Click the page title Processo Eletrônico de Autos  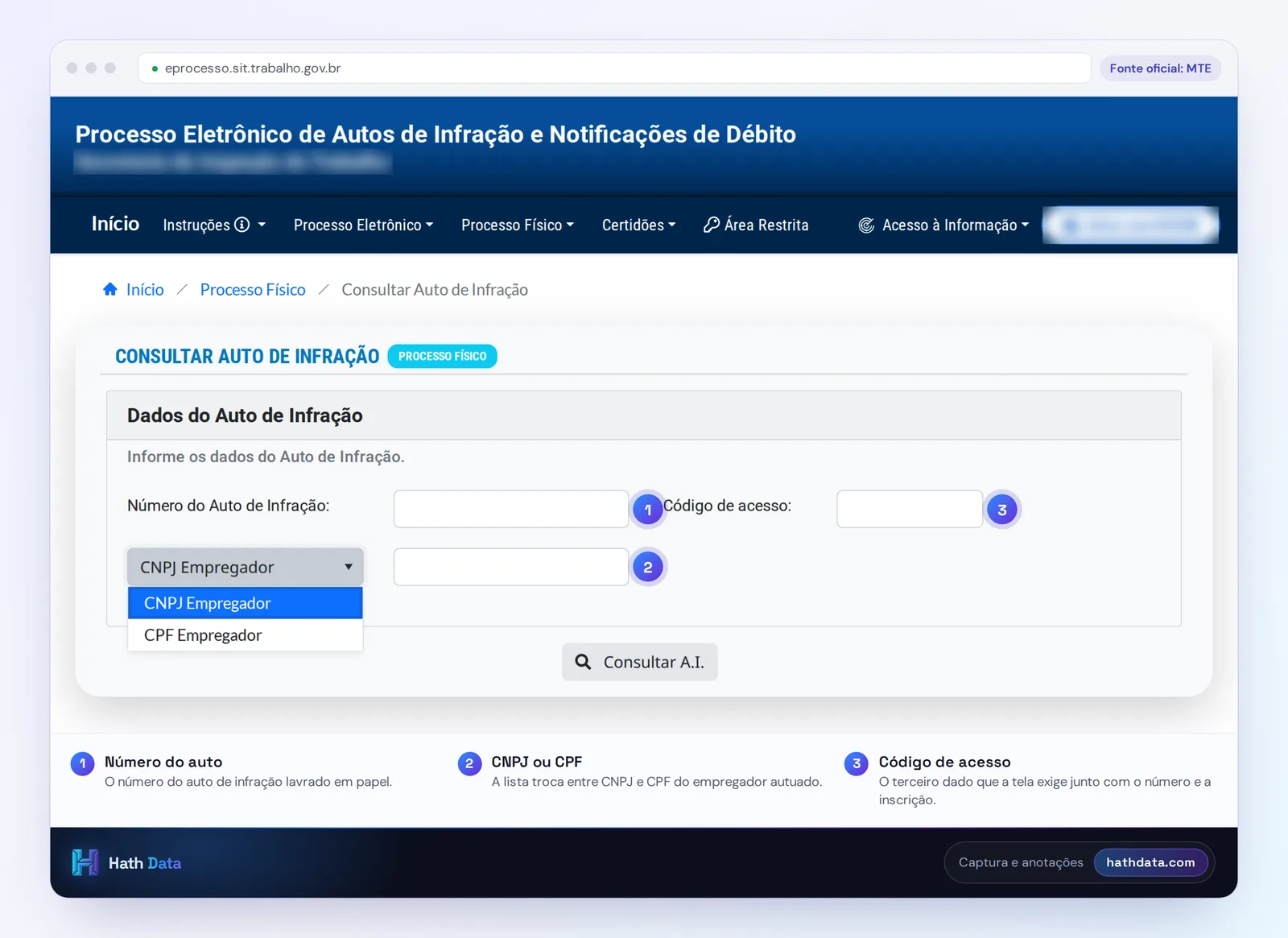[x=436, y=134]
